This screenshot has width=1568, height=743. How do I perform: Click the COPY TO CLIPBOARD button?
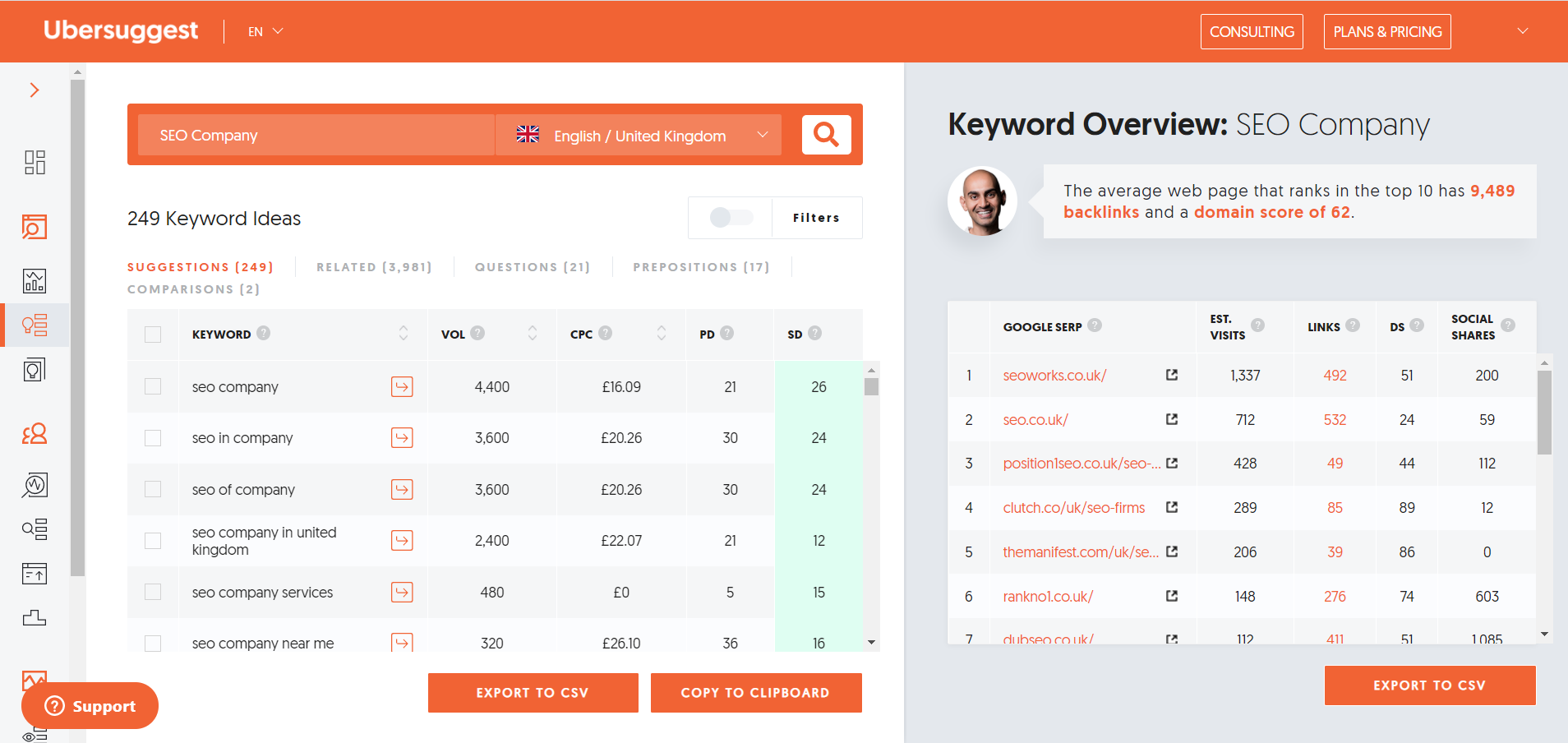click(x=755, y=693)
